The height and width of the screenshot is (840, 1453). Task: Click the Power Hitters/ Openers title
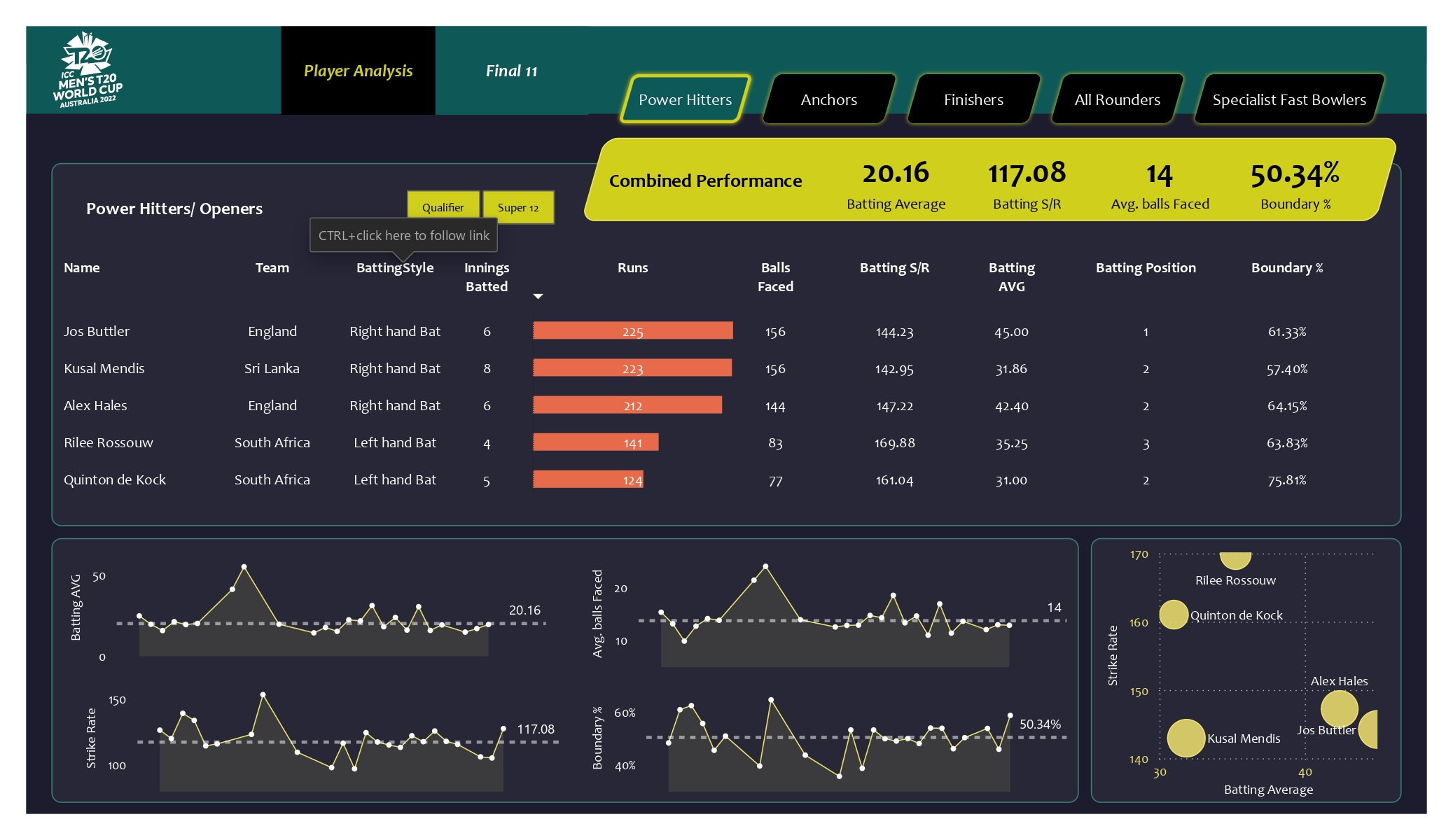(x=174, y=209)
